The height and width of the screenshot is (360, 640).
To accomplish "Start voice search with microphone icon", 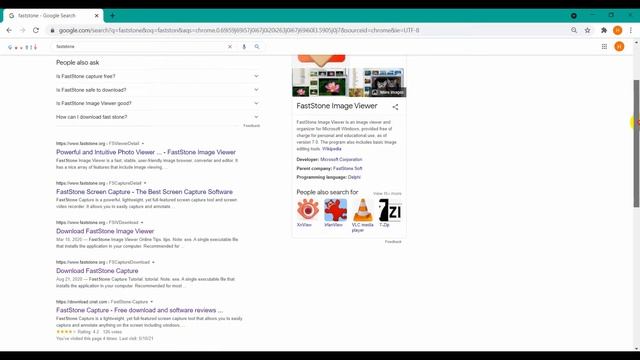I will [x=244, y=47].
